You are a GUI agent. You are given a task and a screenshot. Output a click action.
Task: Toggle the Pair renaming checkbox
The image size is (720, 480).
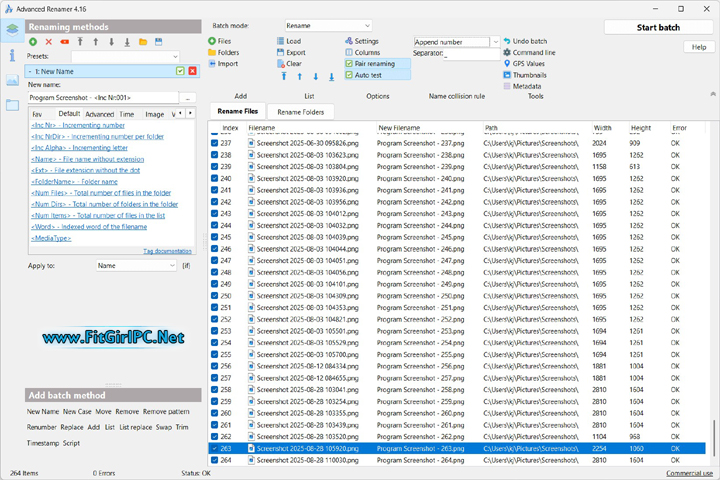tap(349, 64)
